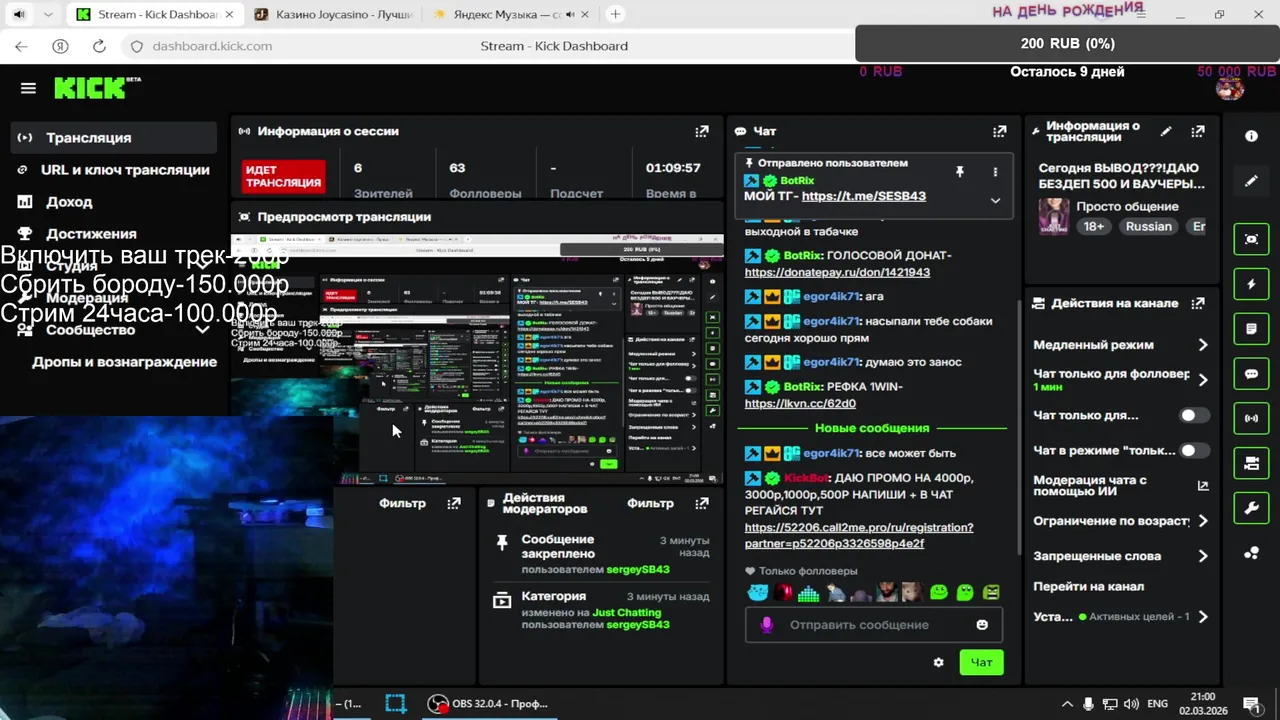1280x720 pixels.
Task: Open the lkvn.cc/62d0 link
Action: pyautogui.click(x=800, y=403)
